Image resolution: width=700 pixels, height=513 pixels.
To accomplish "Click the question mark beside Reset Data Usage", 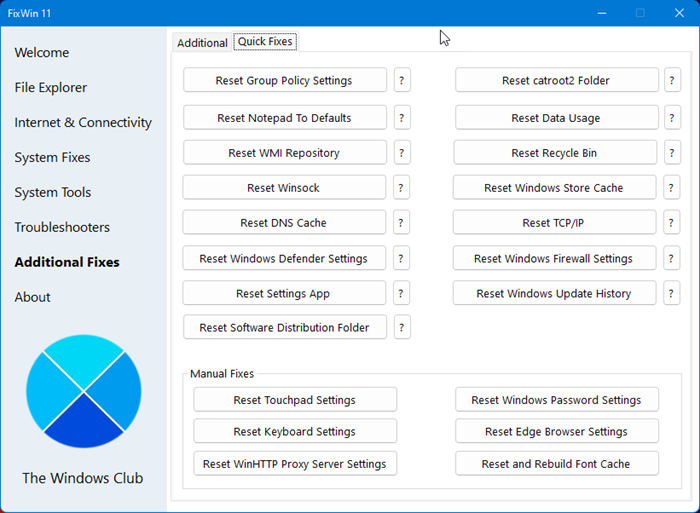I will (672, 118).
